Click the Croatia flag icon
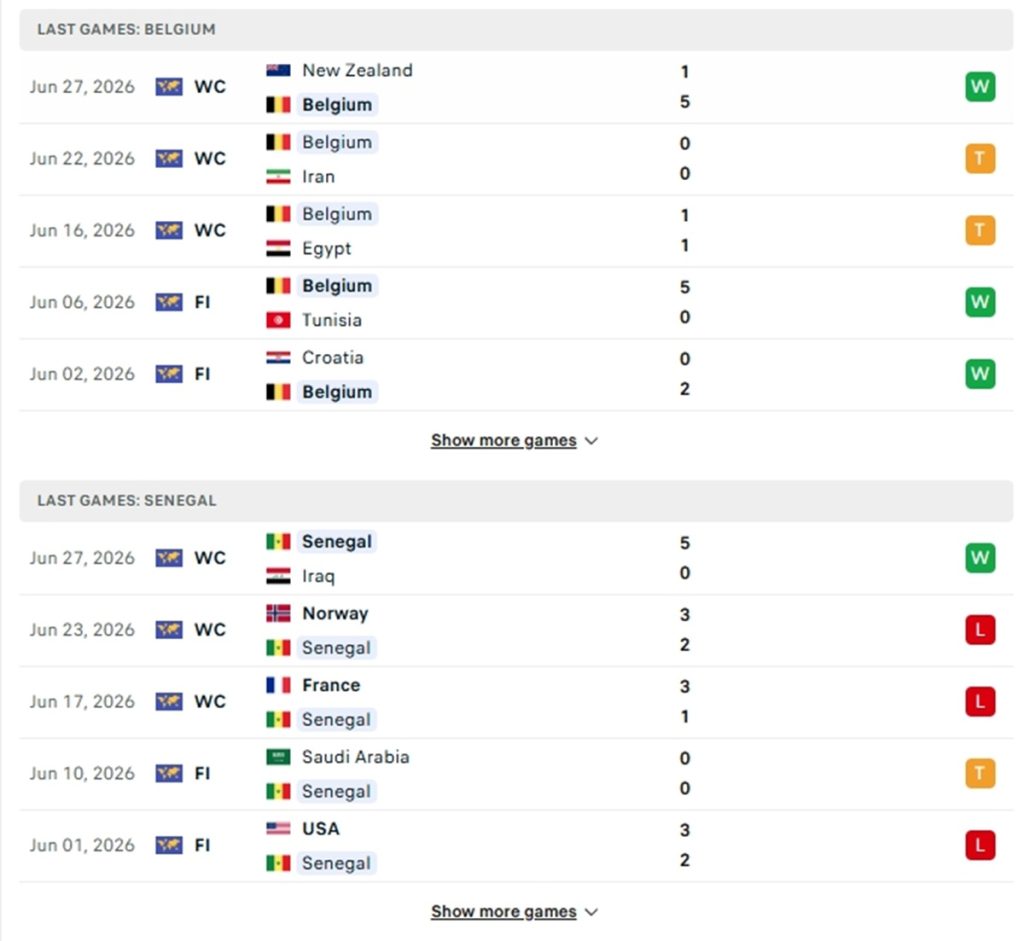 click(x=278, y=358)
